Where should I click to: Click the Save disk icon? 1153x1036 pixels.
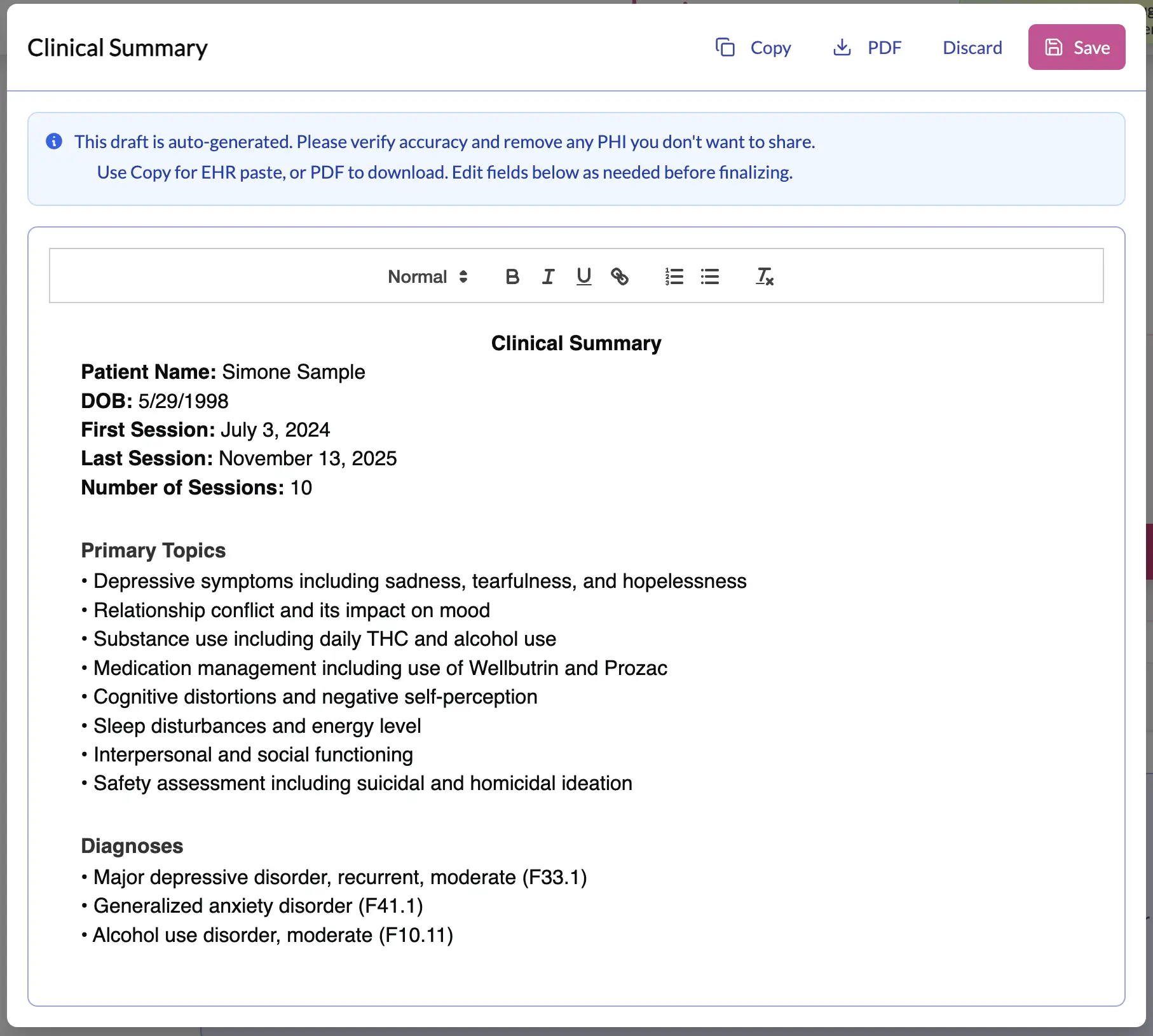click(1054, 46)
